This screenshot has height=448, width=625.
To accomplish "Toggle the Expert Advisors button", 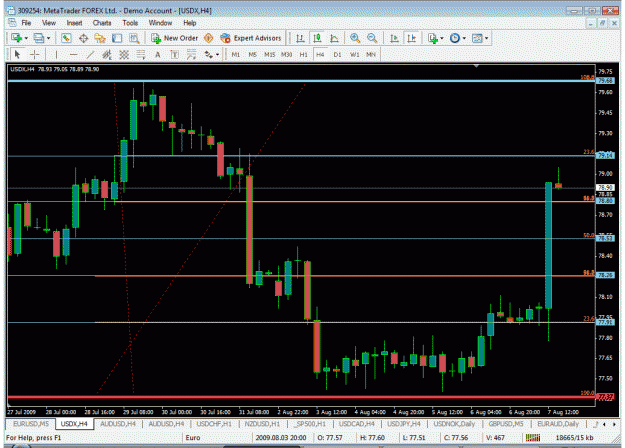I will point(251,38).
